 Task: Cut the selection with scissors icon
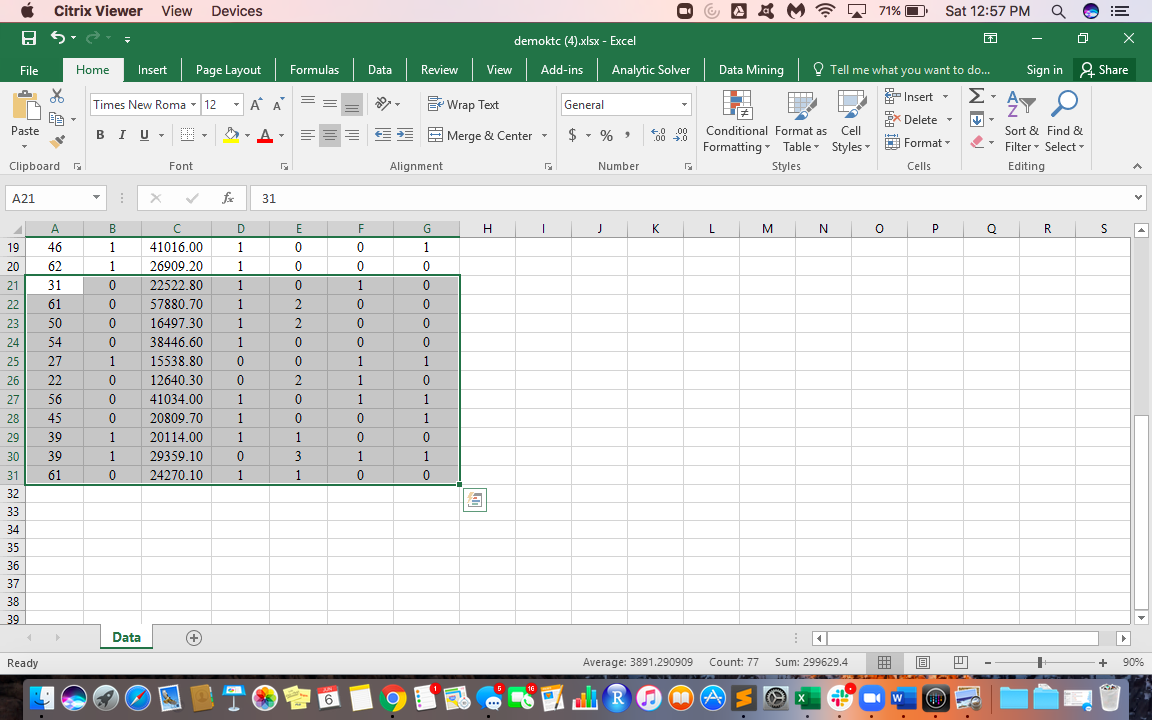pyautogui.click(x=57, y=96)
